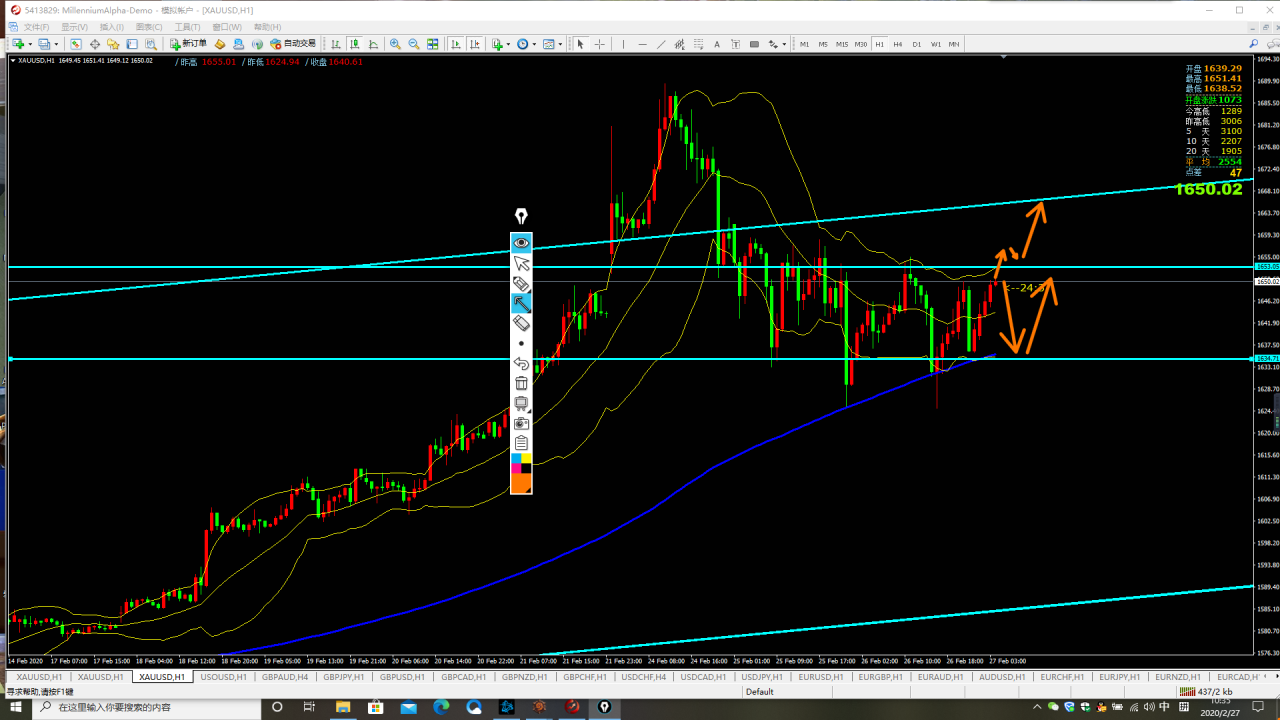The width and height of the screenshot is (1280, 720).
Task: Toggle the Terminal panel icon
Action: click(x=133, y=44)
